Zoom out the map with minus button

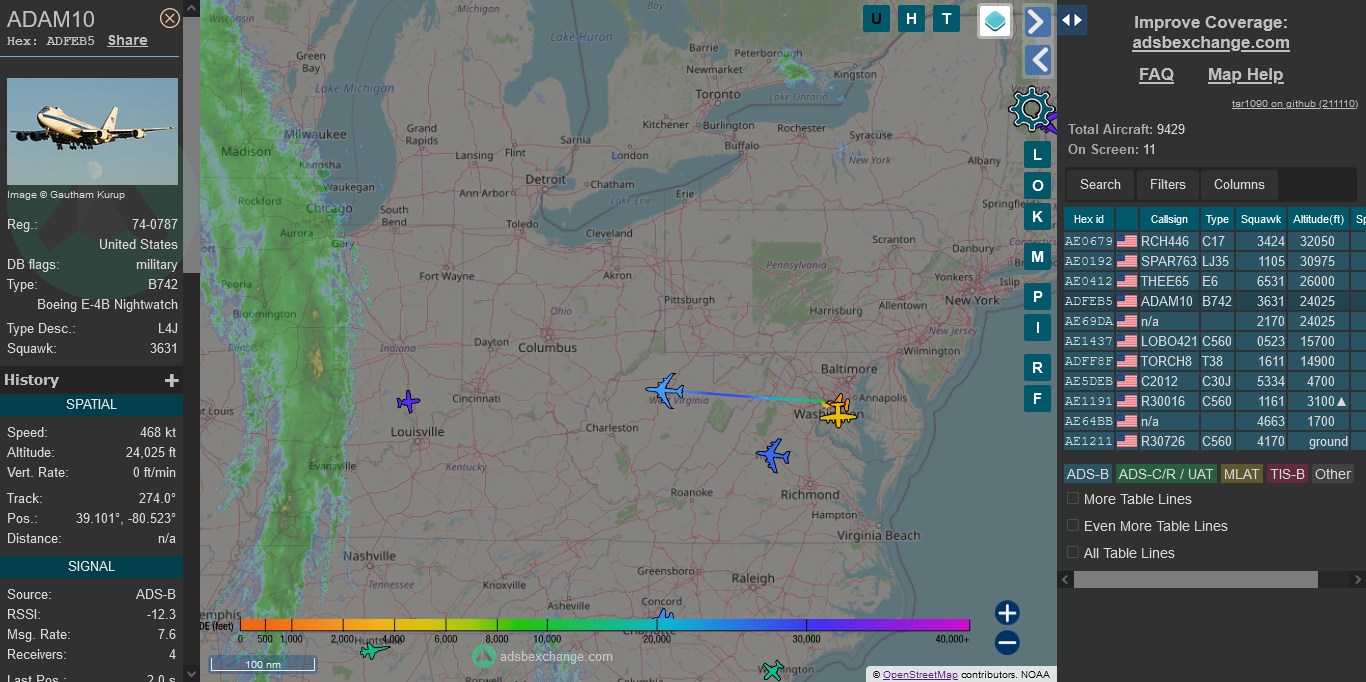click(1007, 643)
